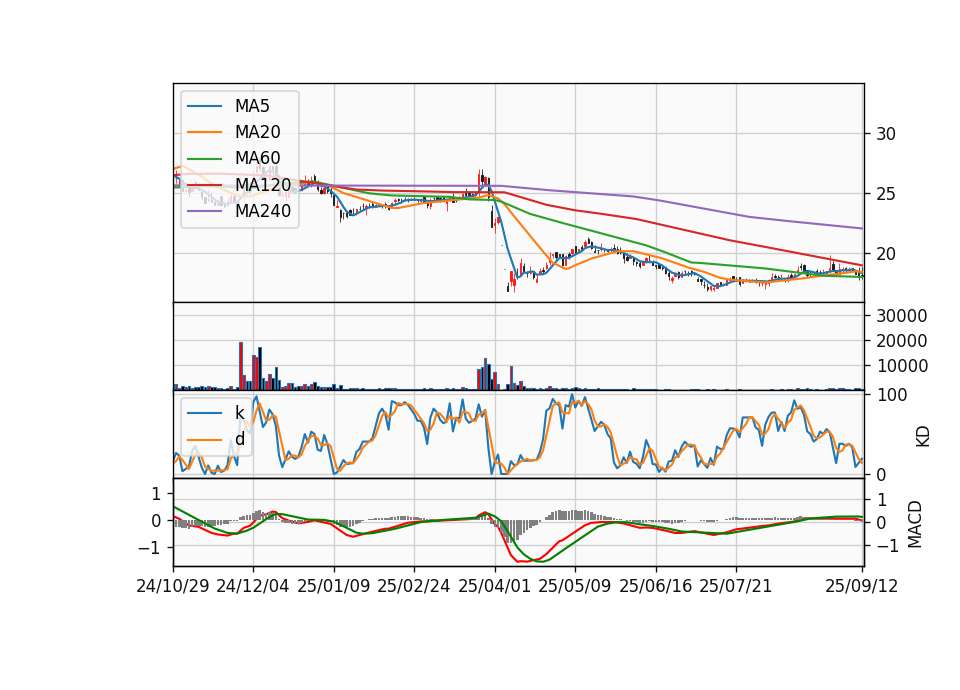Click the 25/04/01 date axis label
960x690 pixels.
495,586
